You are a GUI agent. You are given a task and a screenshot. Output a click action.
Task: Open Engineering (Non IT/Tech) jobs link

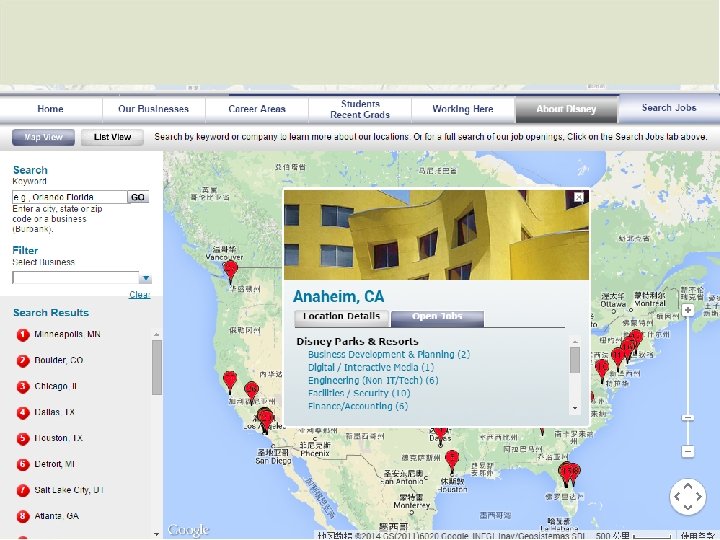coord(373,380)
